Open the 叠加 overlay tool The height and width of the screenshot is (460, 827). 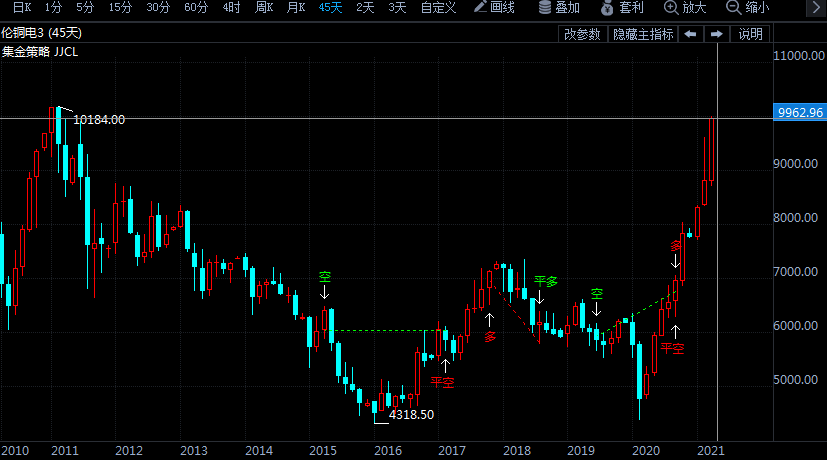[559, 7]
